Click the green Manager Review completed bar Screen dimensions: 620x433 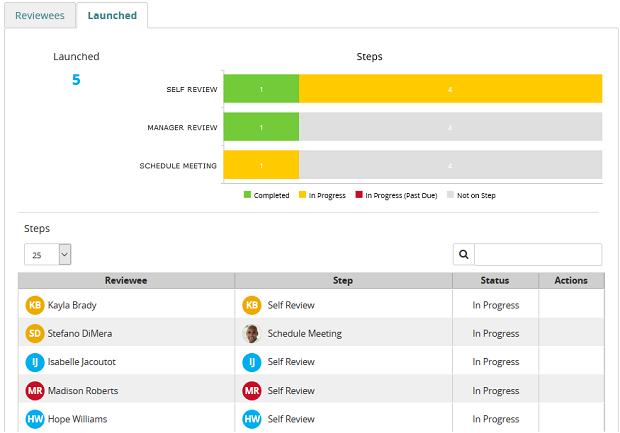tap(261, 127)
